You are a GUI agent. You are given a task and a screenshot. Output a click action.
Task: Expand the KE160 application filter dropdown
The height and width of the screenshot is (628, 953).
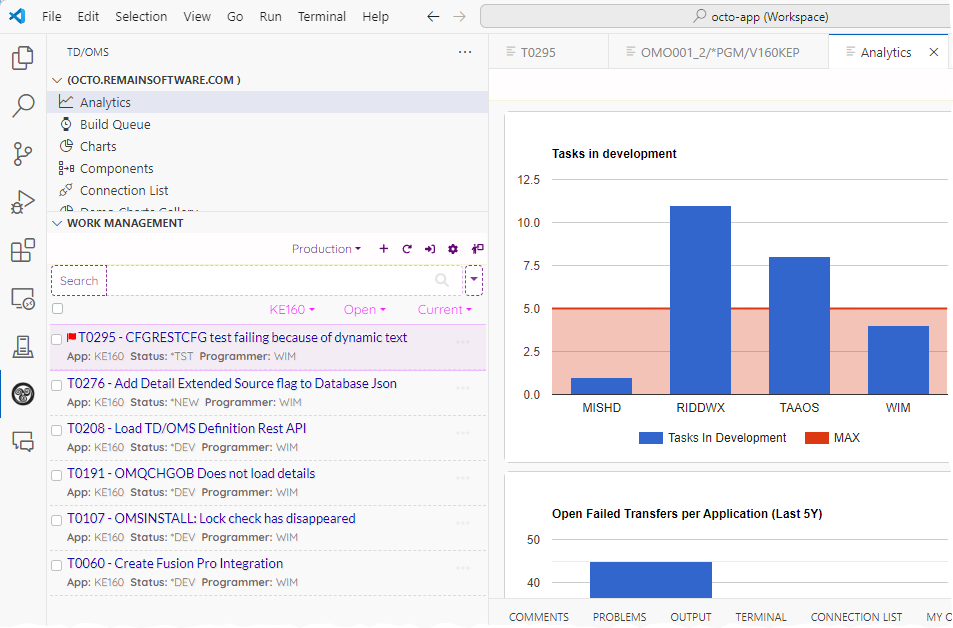[x=292, y=310]
